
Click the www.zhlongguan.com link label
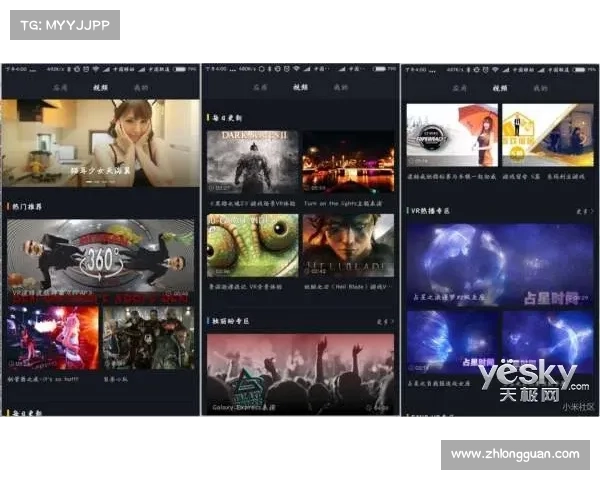(515, 455)
